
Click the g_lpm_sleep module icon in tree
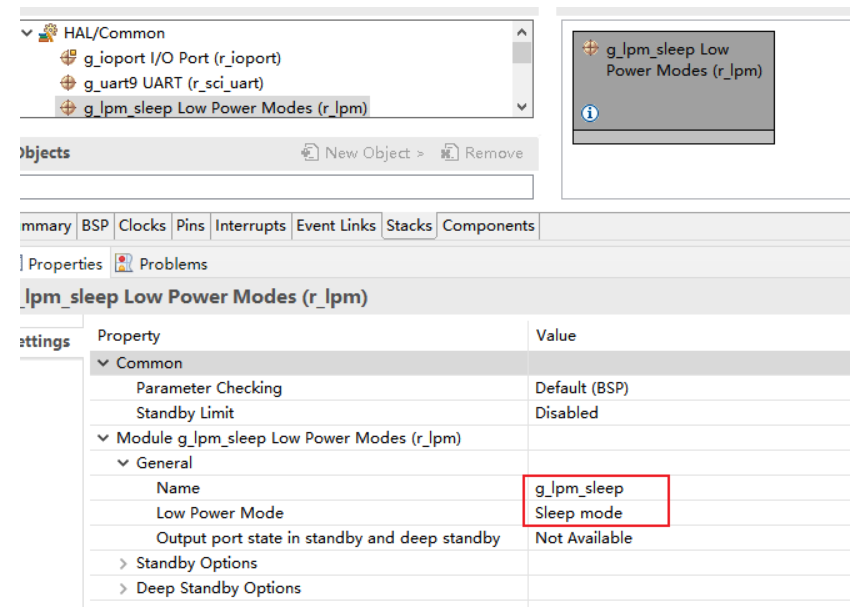(68, 107)
